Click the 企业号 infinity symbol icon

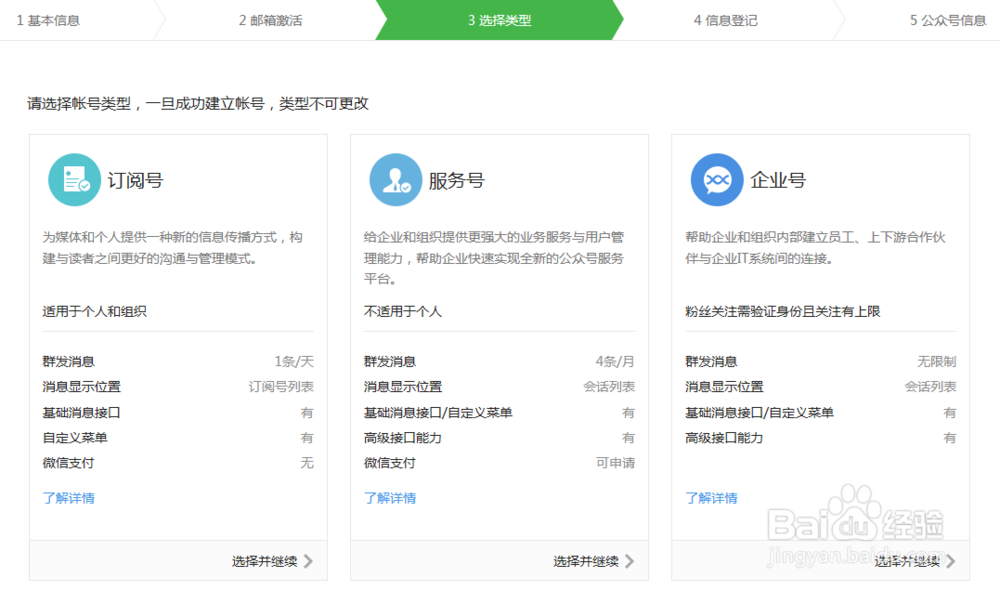[716, 177]
